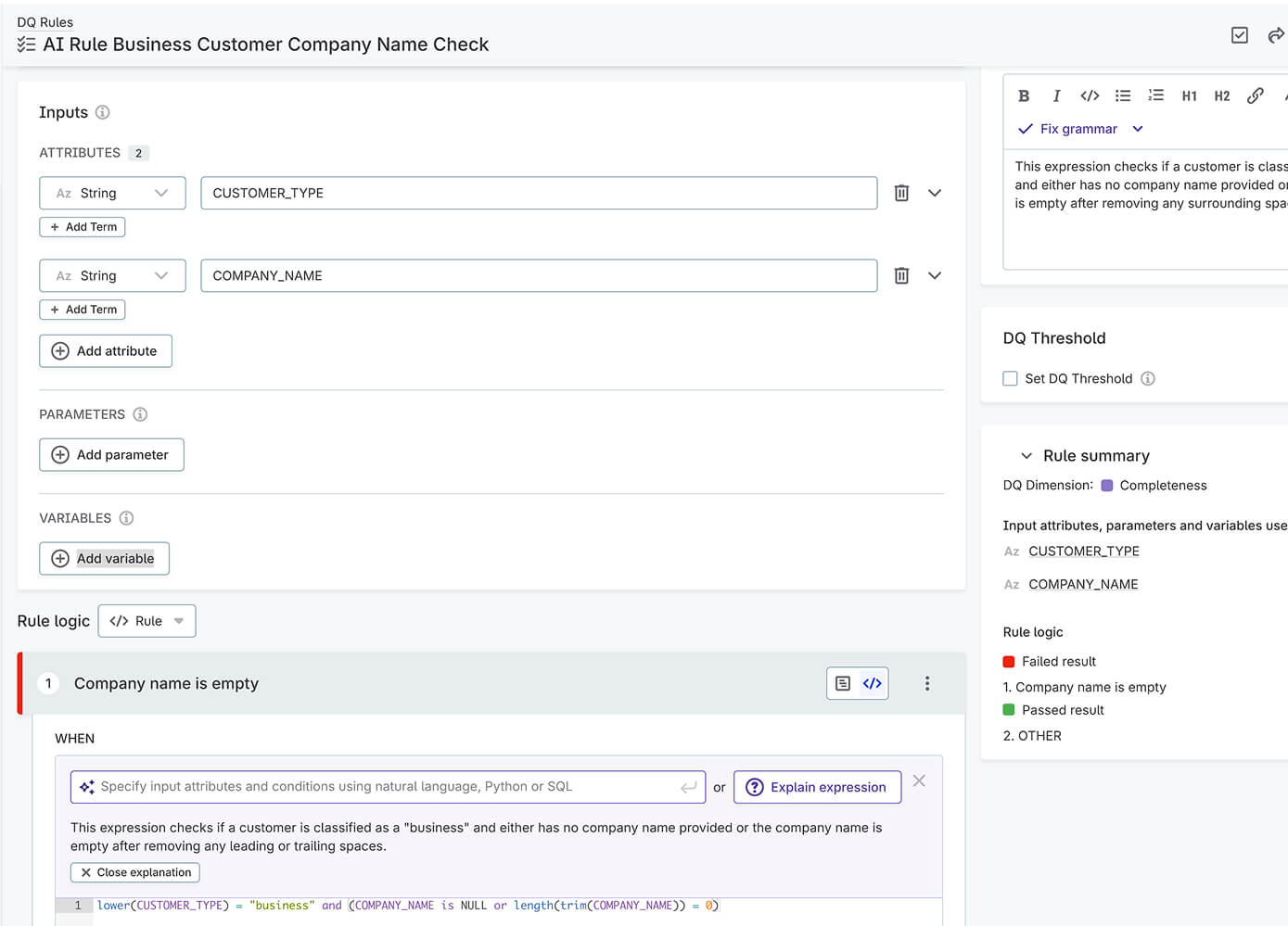The width and height of the screenshot is (1288, 926).
Task: Click the Add attribute button
Action: 106,351
